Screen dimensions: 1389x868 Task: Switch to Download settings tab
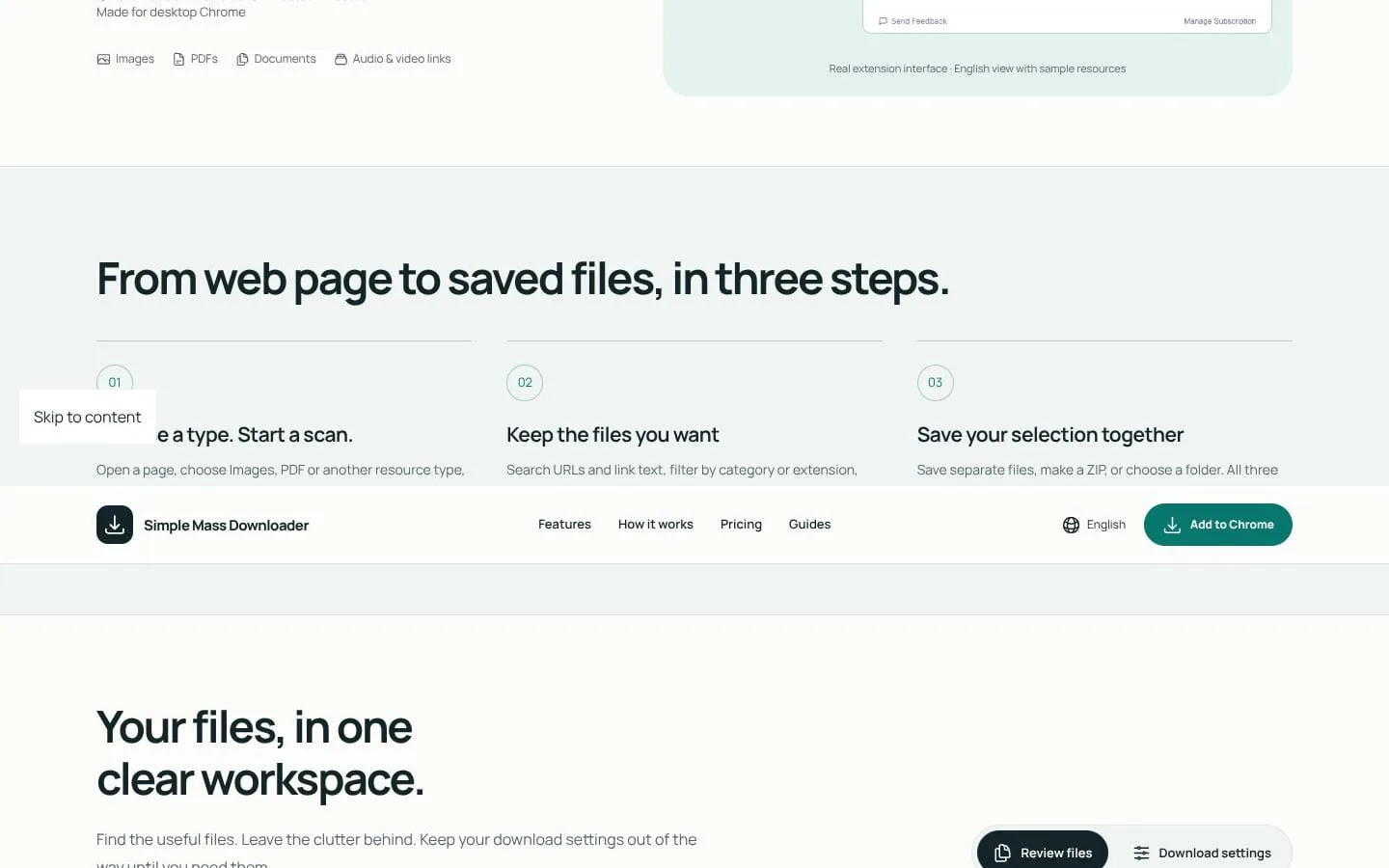coord(1202,853)
